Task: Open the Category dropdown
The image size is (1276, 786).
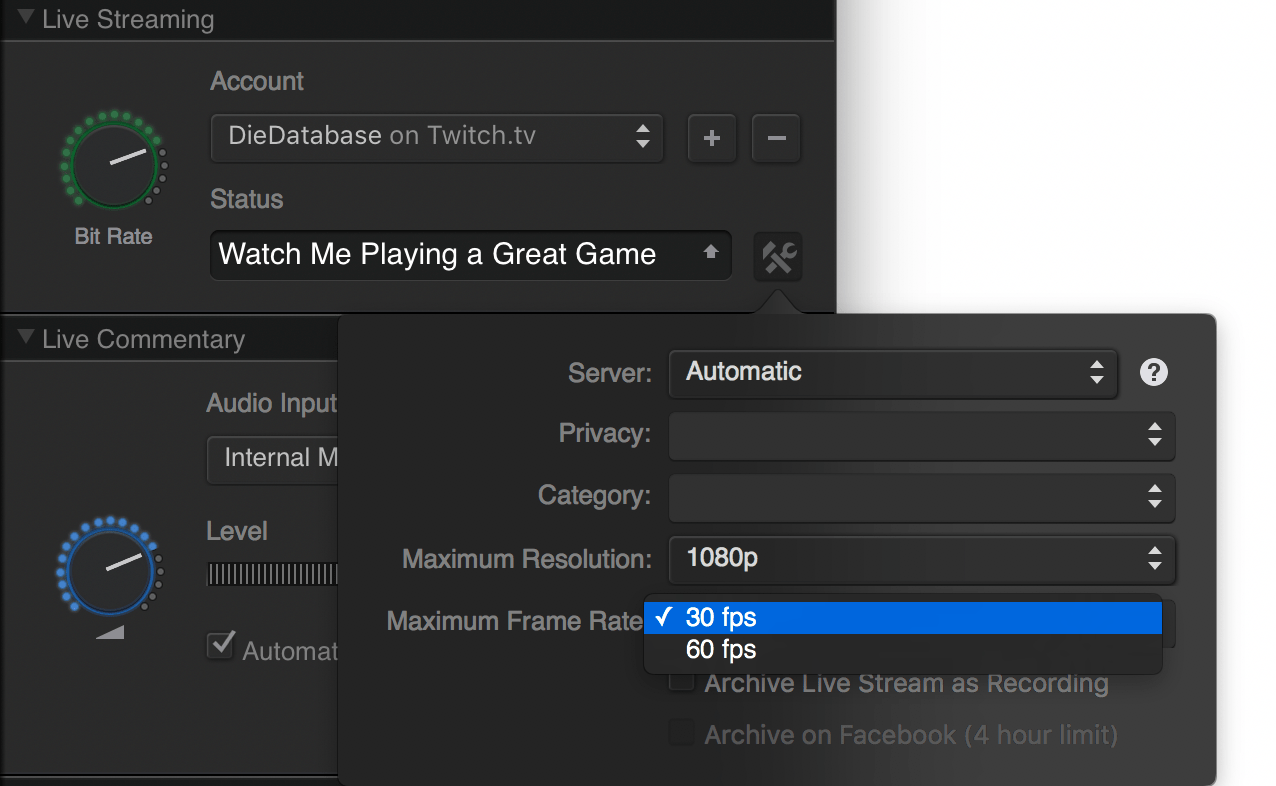Action: 921,498
